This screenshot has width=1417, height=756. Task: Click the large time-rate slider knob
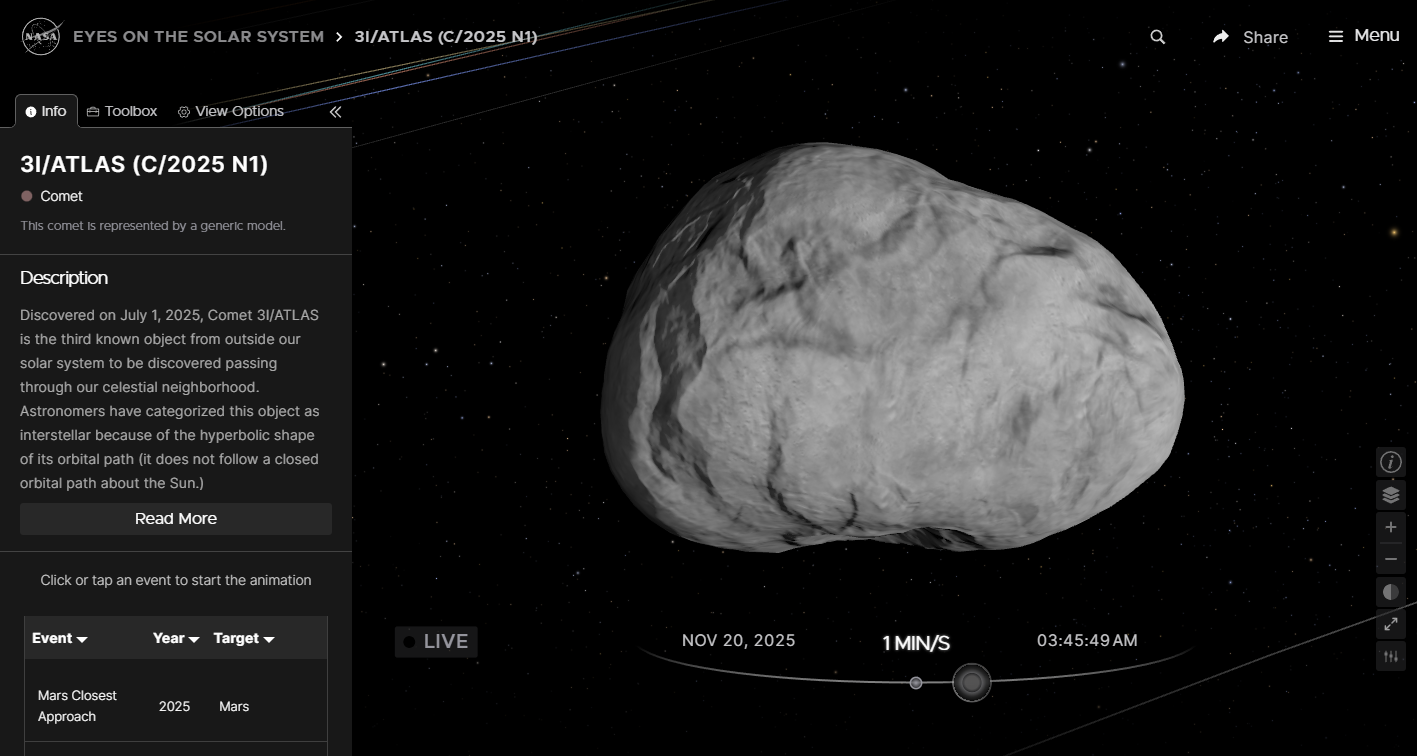click(x=971, y=683)
